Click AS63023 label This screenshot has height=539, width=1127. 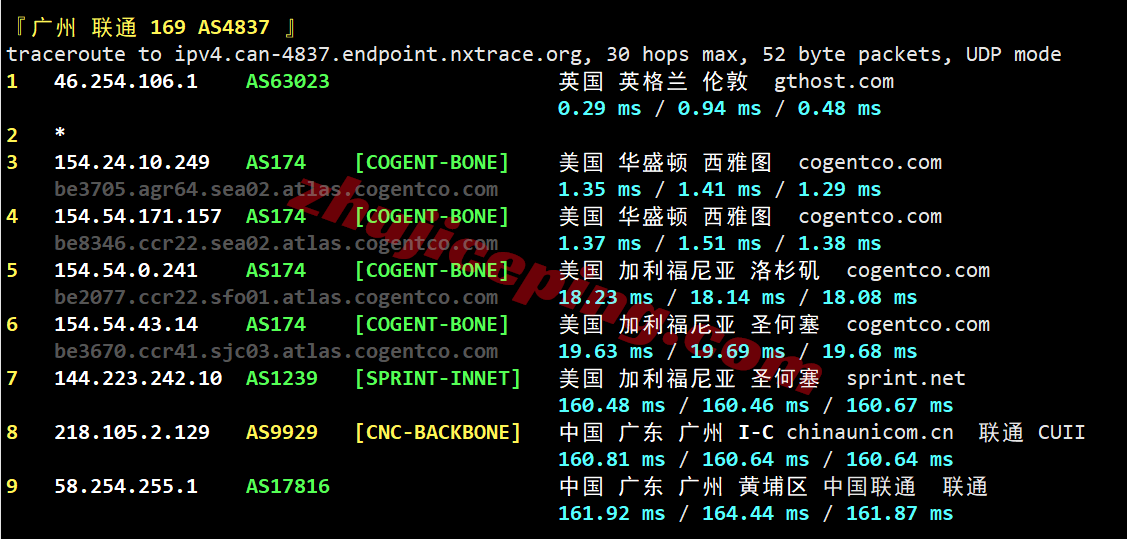pyautogui.click(x=288, y=82)
